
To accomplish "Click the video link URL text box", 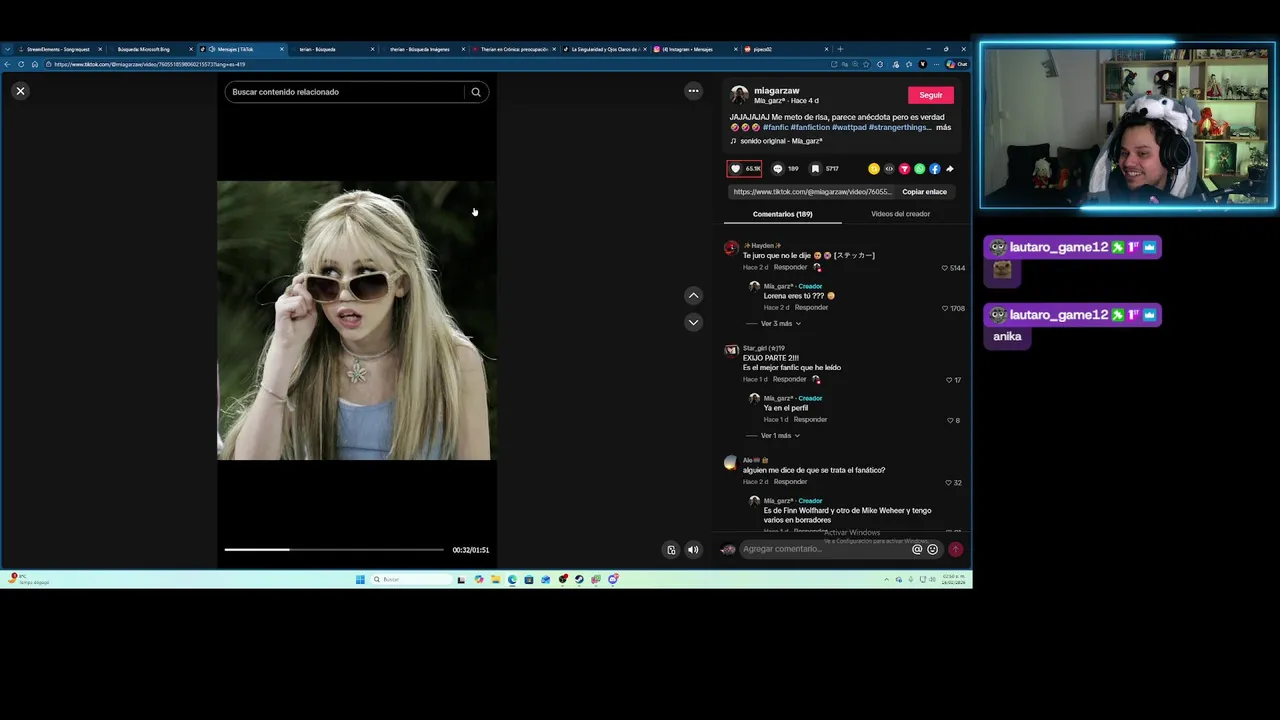I will tap(812, 192).
